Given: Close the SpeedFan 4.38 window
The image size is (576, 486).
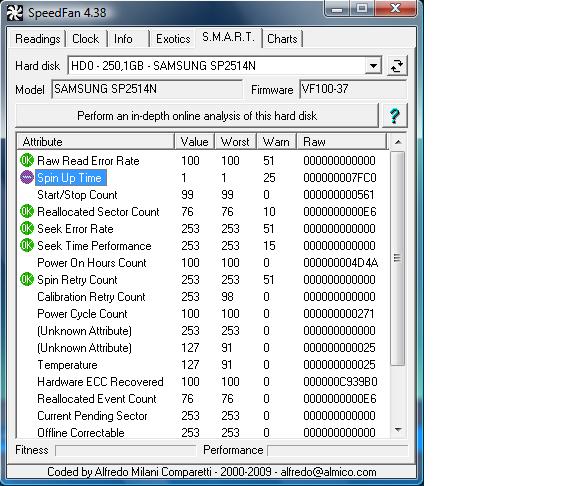Looking at the screenshot, I should coord(395,8).
